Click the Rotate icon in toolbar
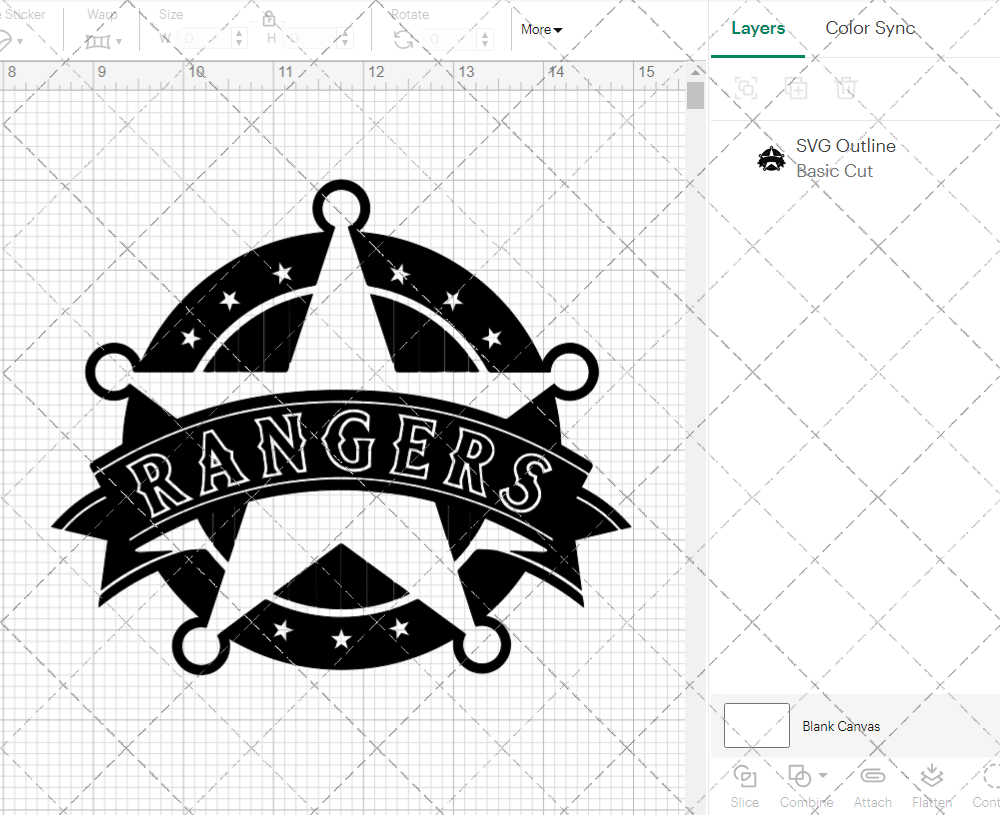Image resolution: width=1000 pixels, height=815 pixels. (x=403, y=39)
